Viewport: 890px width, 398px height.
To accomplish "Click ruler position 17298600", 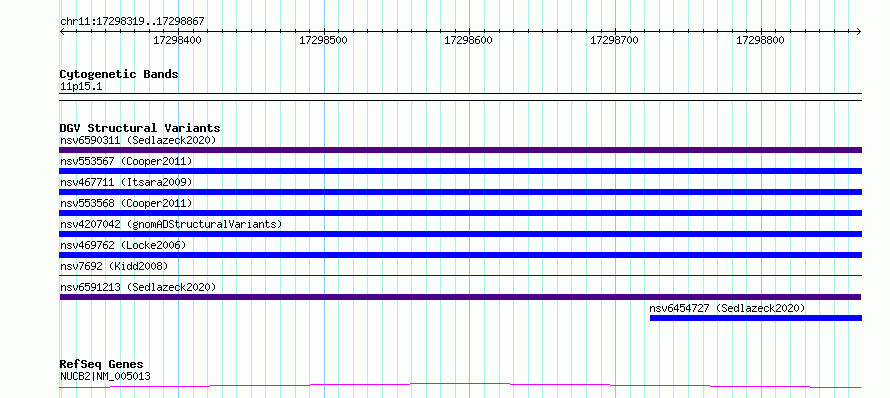I will click(469, 40).
